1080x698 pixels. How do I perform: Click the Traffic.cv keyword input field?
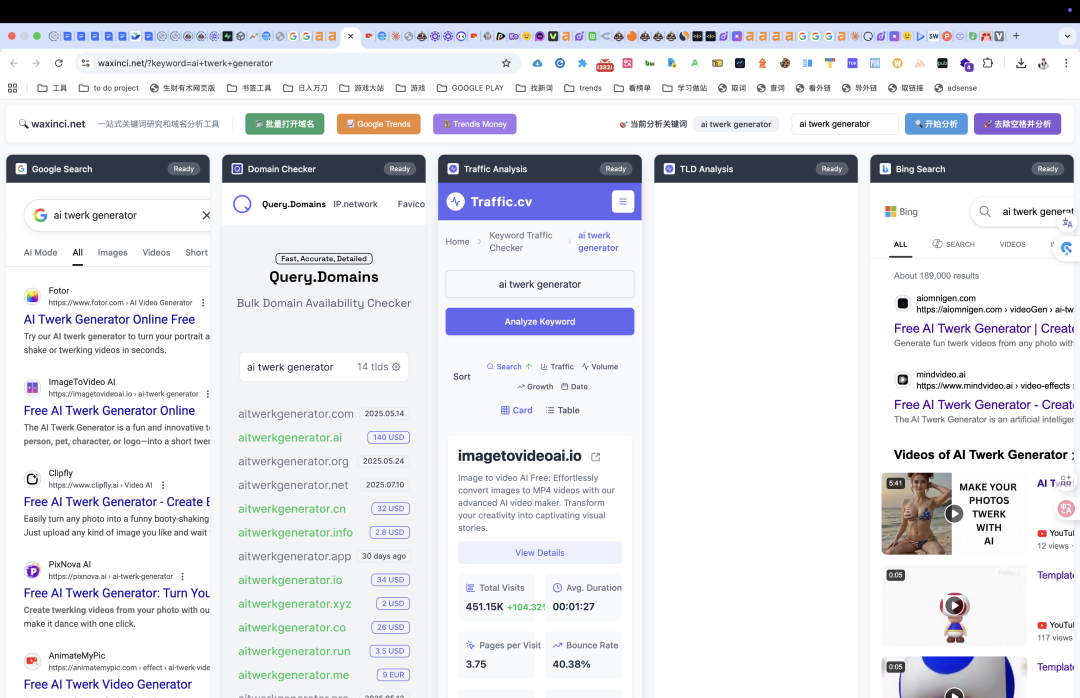point(540,284)
